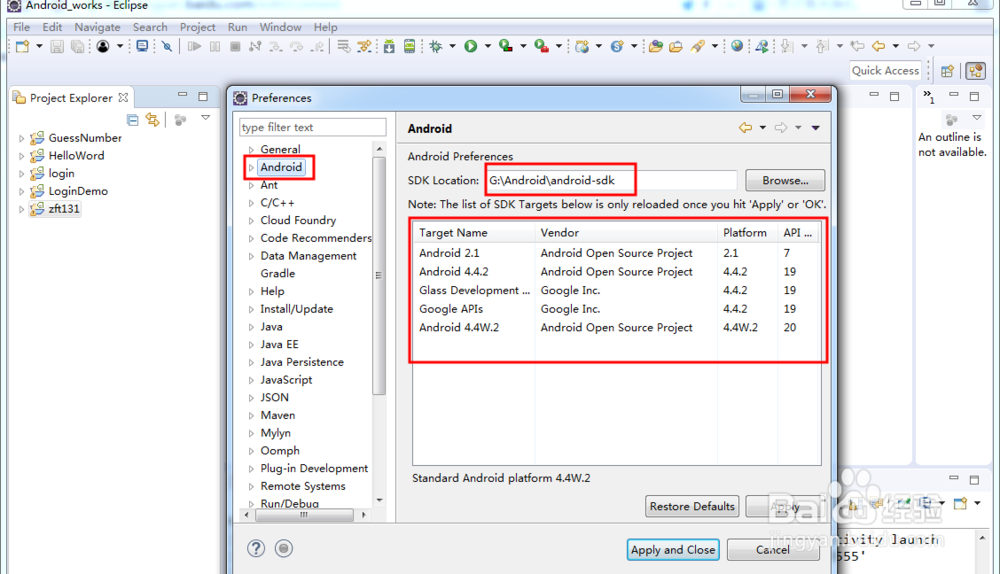
Task: Click the Run with Coverage toolbar icon
Action: [506, 46]
